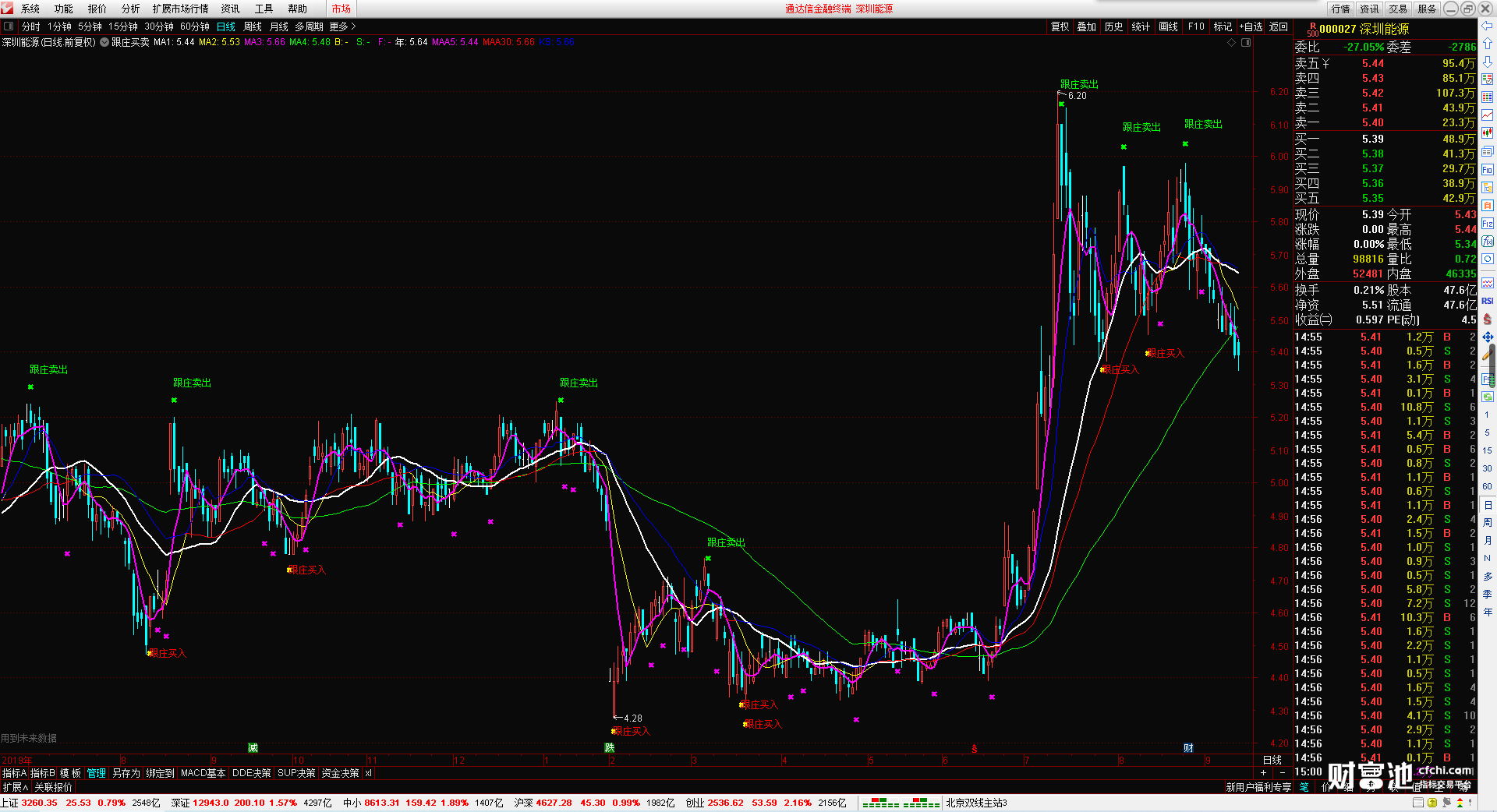Select the 日线 daily chart period
Viewport: 1497px width, 812px height.
(226, 26)
